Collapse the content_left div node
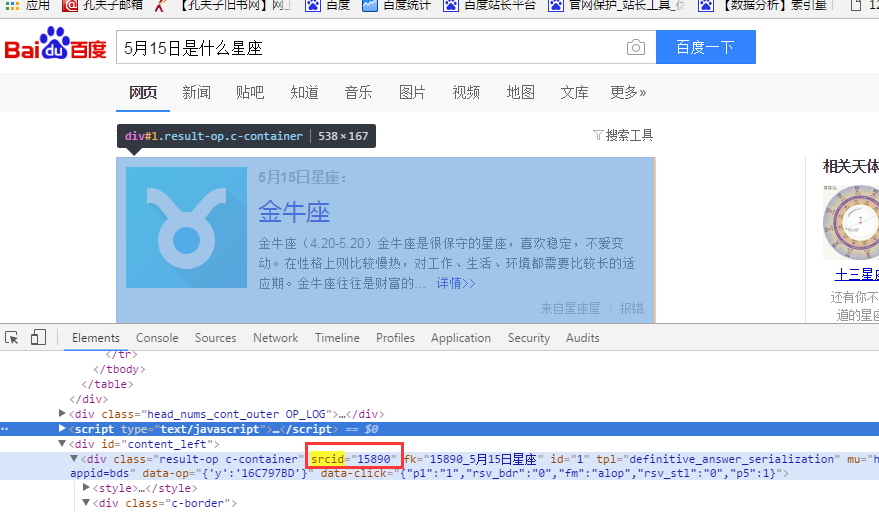The height and width of the screenshot is (512, 879). coord(63,443)
